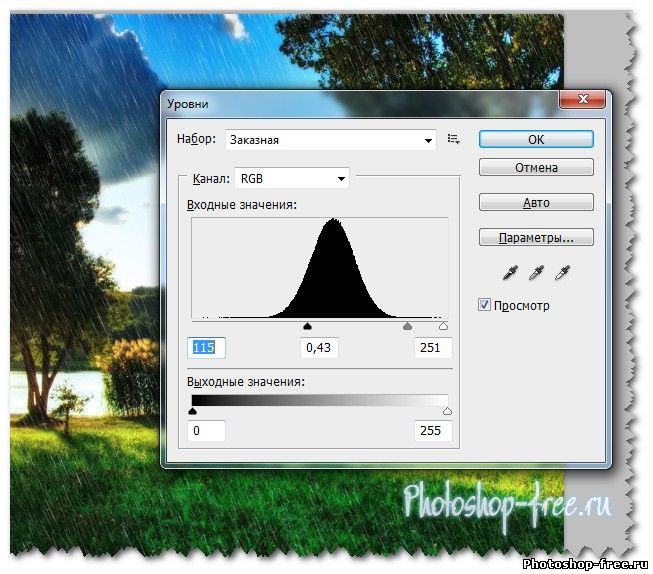This screenshot has height=574, width=653.
Task: Click the white output levels slider
Action: pos(447,410)
